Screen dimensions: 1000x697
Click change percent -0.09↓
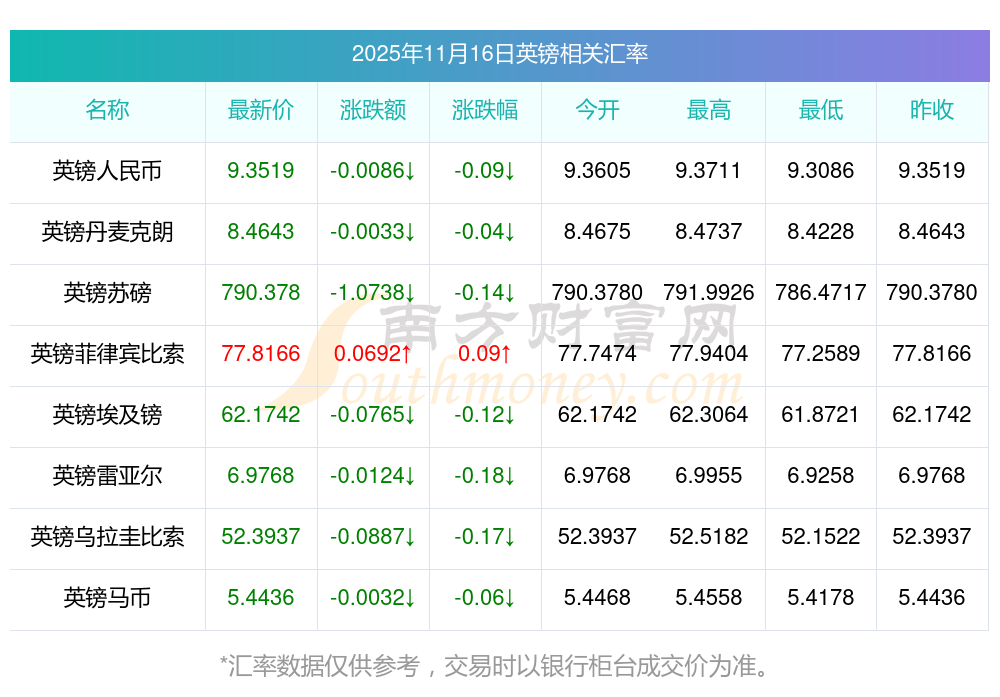pyautogui.click(x=485, y=171)
